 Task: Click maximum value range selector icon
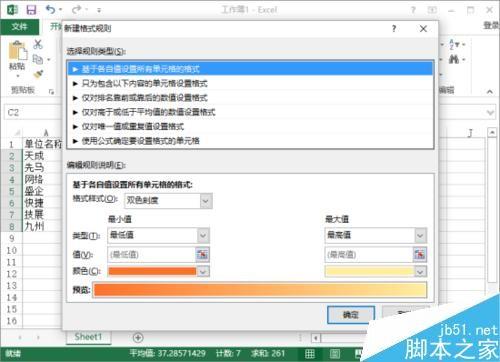(420, 255)
